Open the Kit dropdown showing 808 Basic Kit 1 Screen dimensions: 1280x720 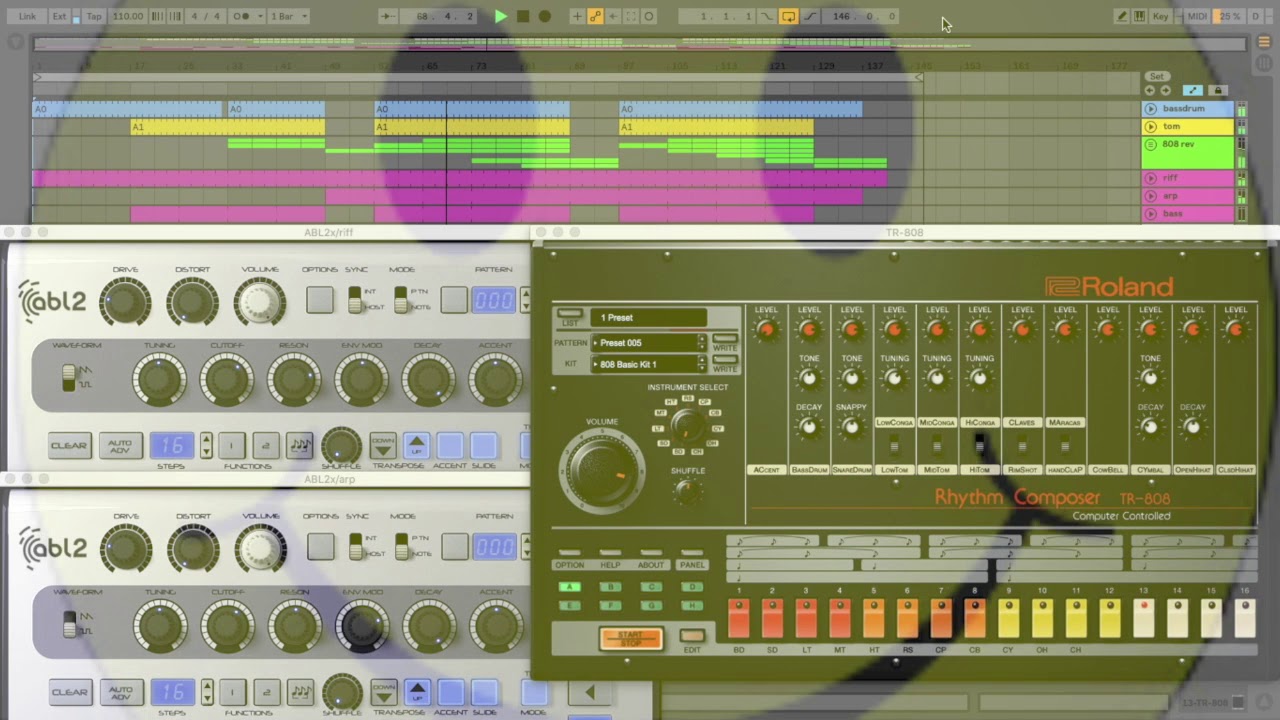[649, 365]
